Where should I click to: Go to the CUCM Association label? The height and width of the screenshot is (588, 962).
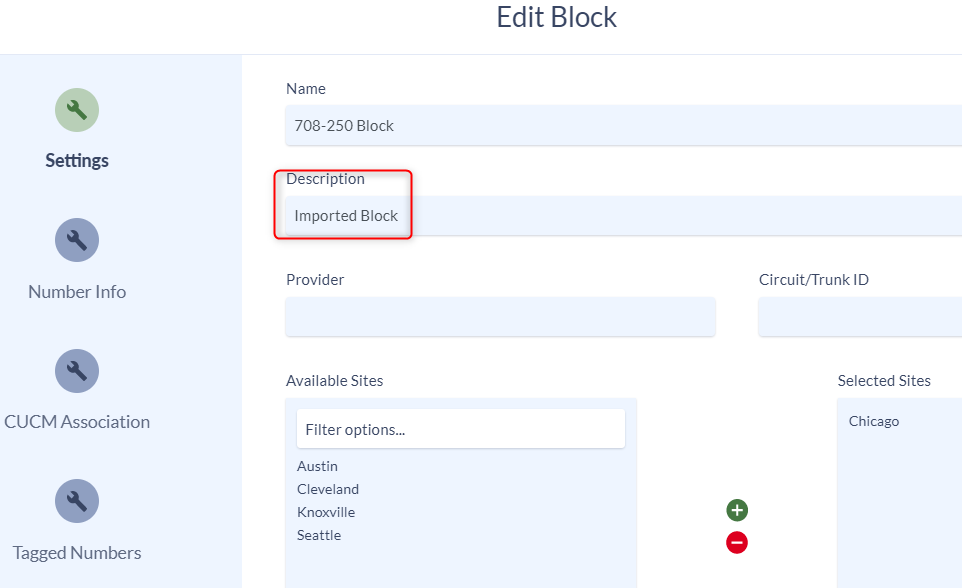[77, 422]
